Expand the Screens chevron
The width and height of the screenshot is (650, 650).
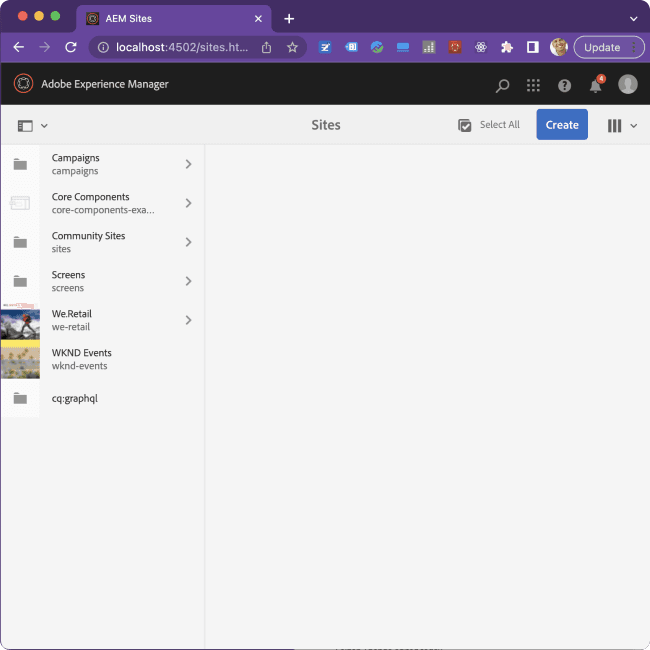188,281
